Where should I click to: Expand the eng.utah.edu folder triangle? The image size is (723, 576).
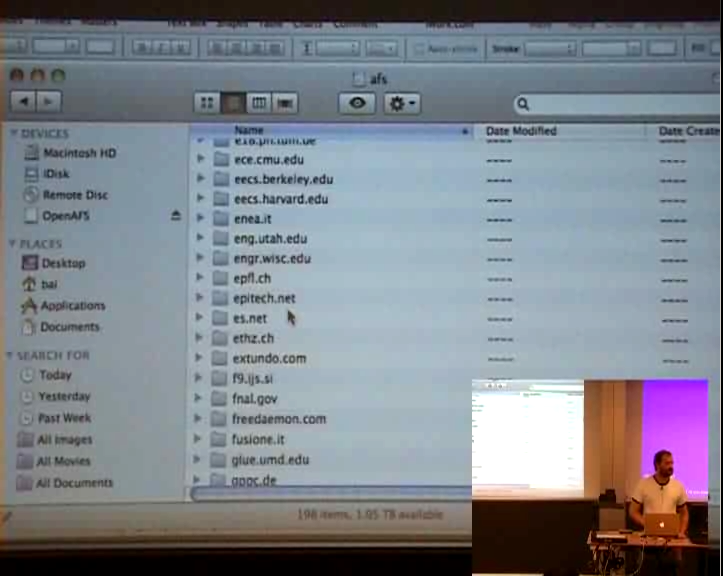click(200, 237)
